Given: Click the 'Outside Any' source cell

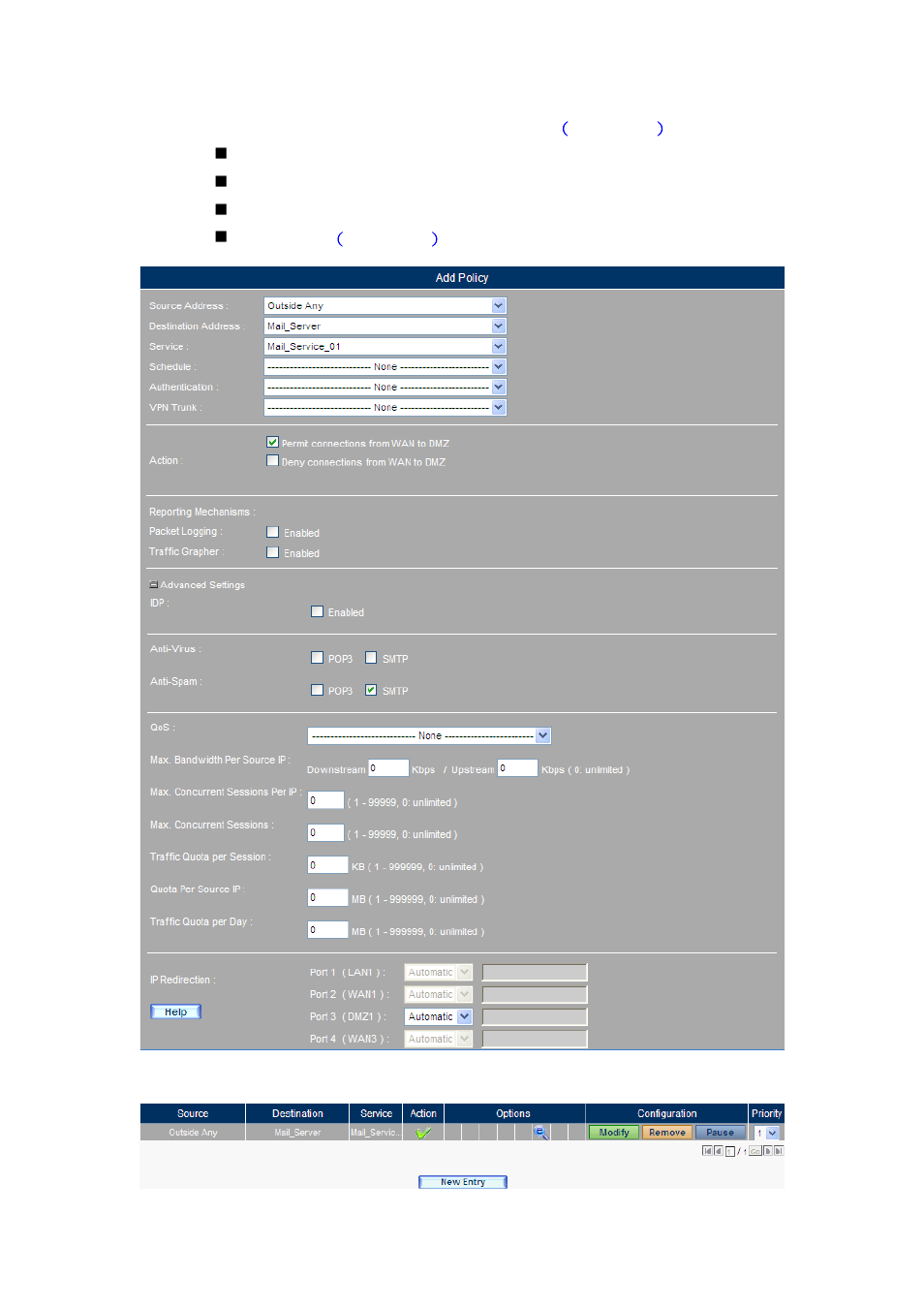Looking at the screenshot, I should tap(193, 1133).
